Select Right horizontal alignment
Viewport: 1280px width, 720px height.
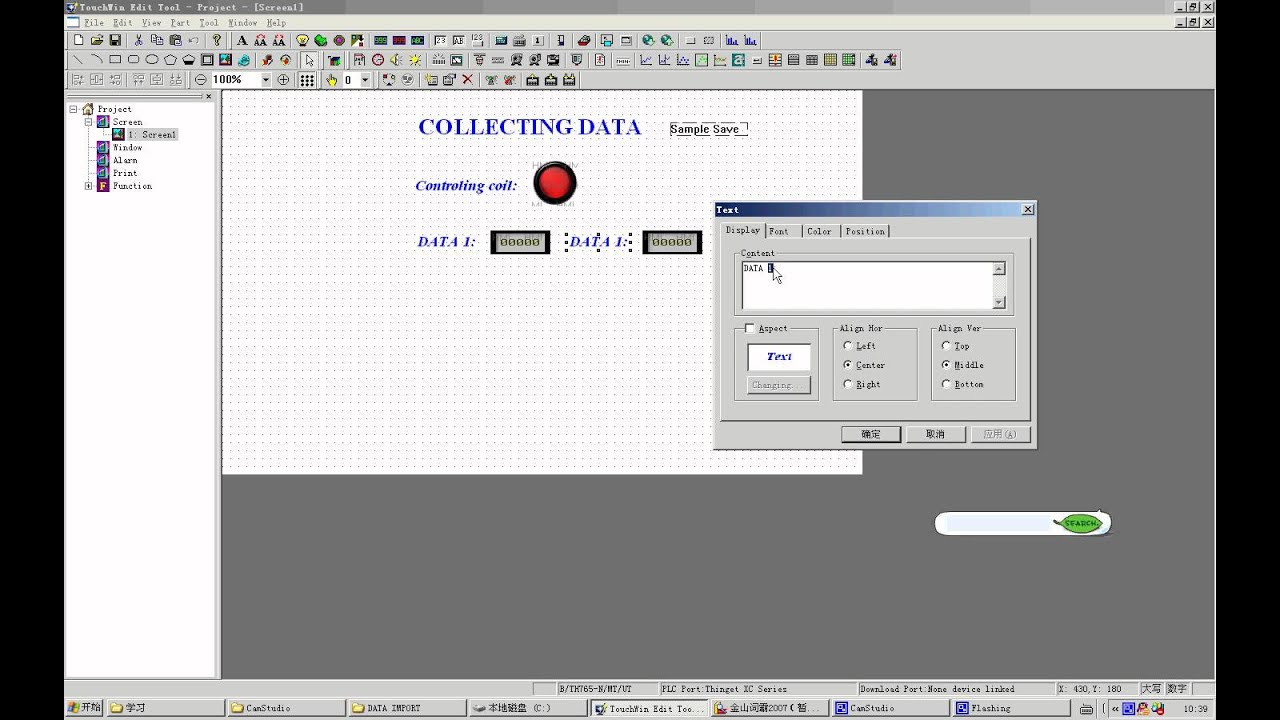coord(848,384)
